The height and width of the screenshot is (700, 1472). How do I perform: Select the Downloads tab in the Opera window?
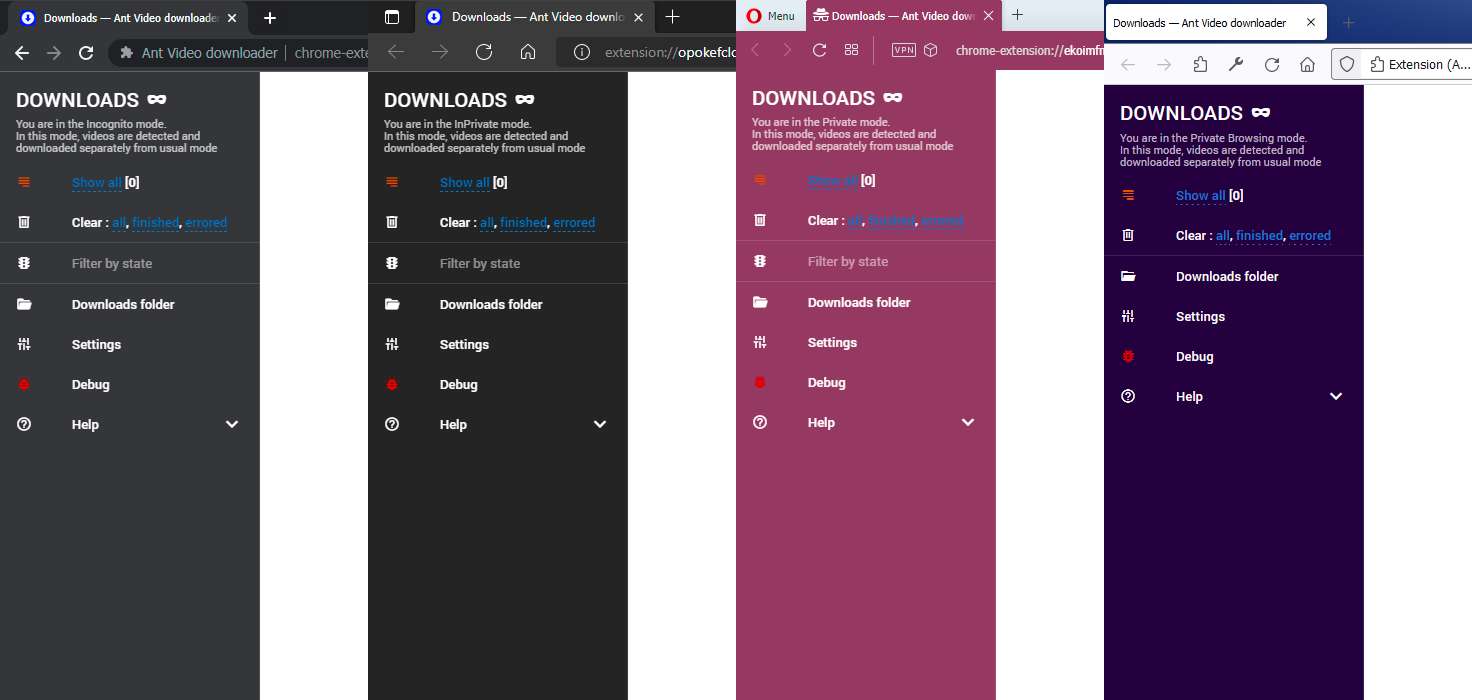point(903,16)
